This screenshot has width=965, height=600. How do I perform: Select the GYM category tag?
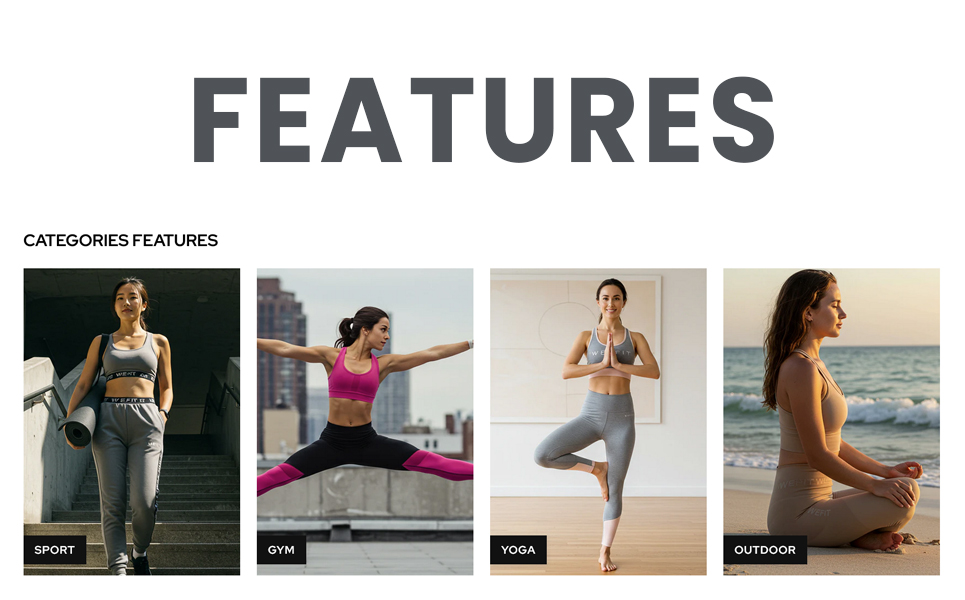click(281, 550)
